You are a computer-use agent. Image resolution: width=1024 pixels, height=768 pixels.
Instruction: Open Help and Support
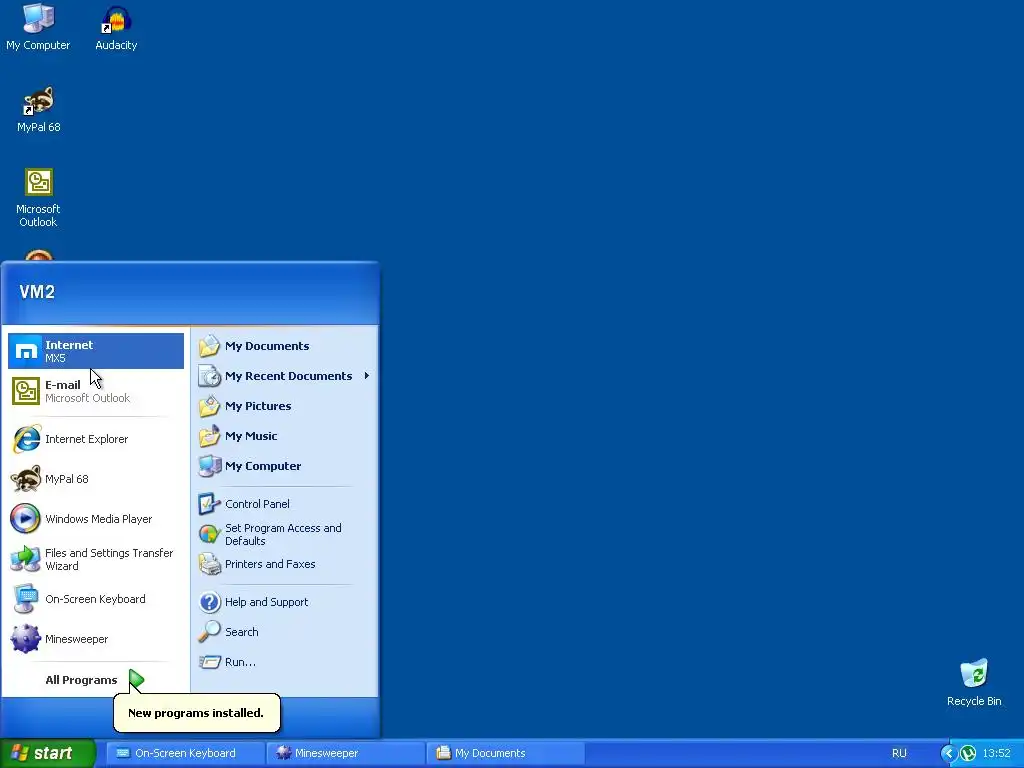coord(285,602)
